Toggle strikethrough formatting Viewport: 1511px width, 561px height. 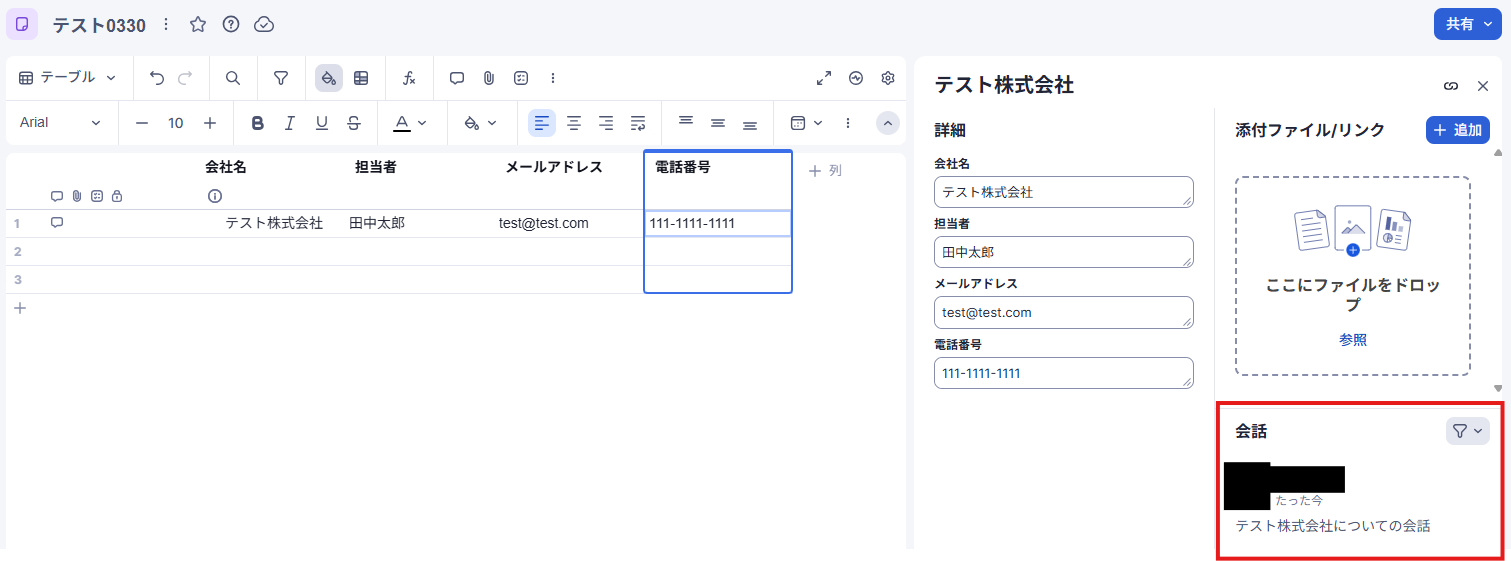click(x=353, y=123)
